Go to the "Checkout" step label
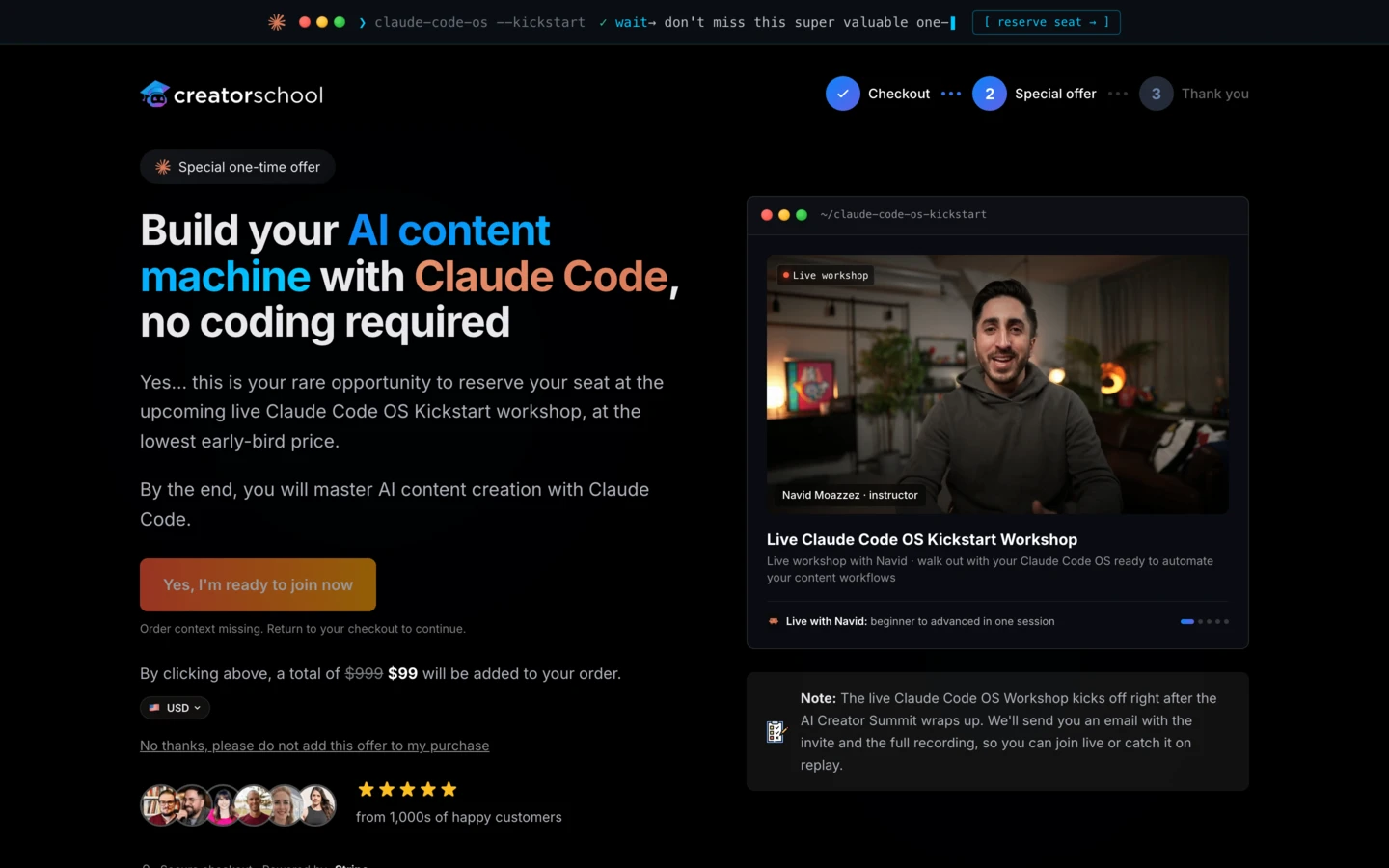The width and height of the screenshot is (1389, 868). [899, 94]
